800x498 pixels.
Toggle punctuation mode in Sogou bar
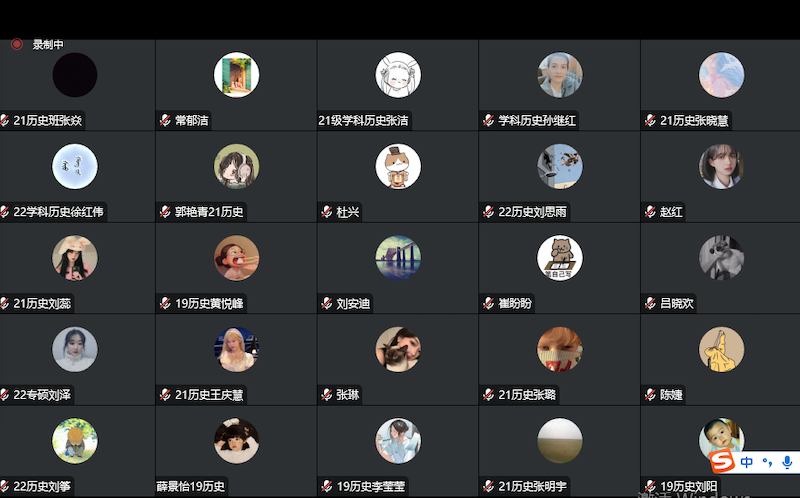pos(767,463)
